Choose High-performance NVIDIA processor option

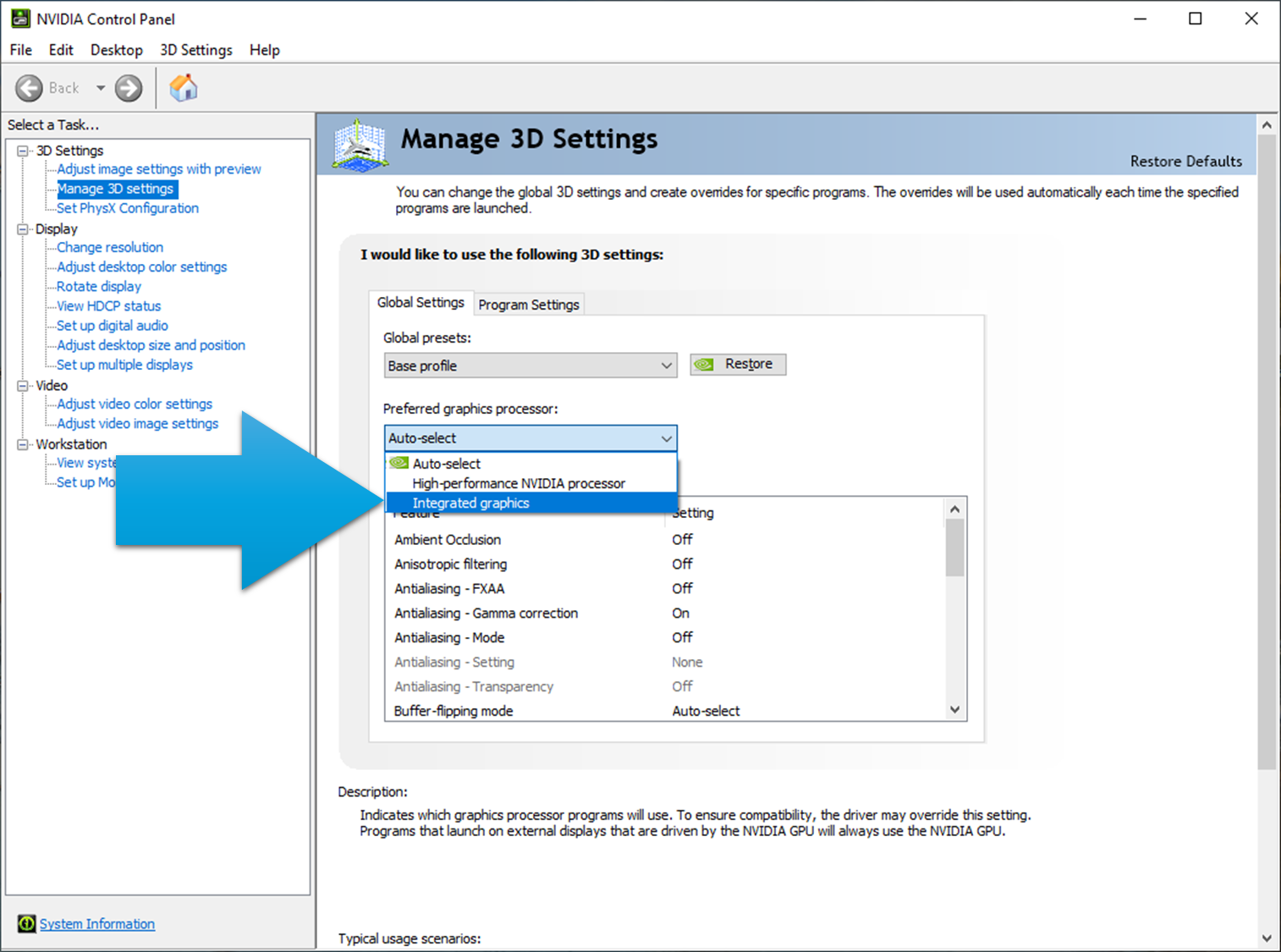coord(531,483)
